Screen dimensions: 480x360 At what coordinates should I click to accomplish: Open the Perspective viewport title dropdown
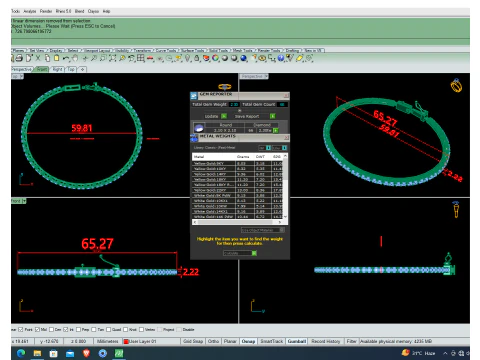point(266,76)
